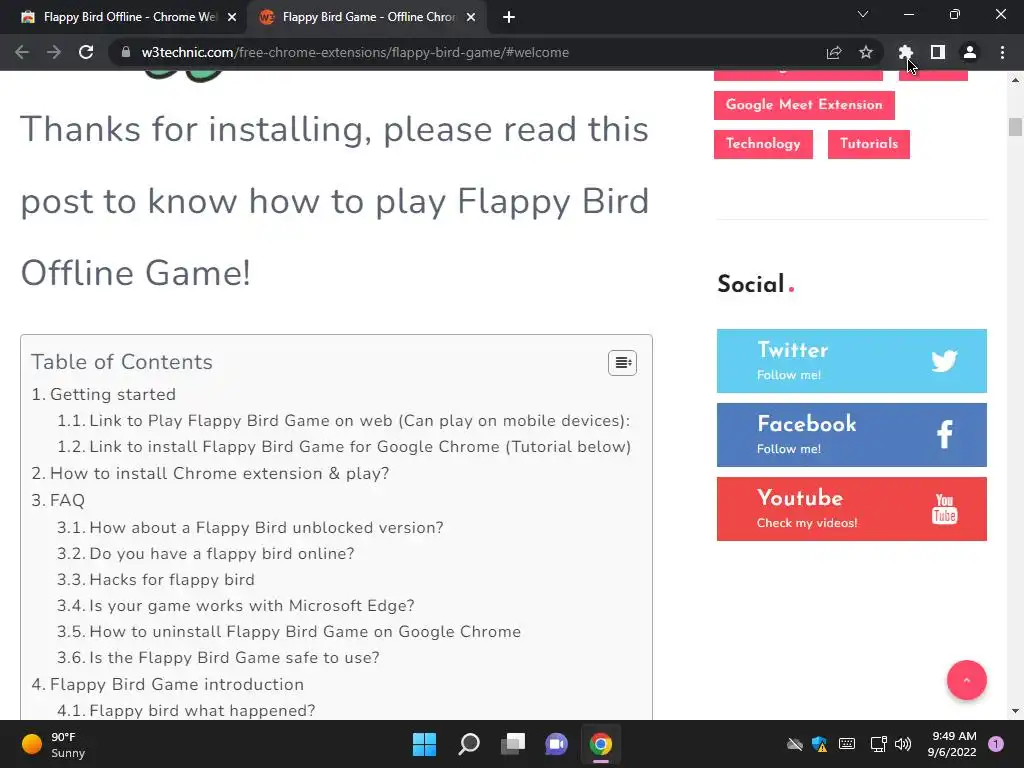Toggle the Chrome side panel icon

pyautogui.click(x=938, y=52)
